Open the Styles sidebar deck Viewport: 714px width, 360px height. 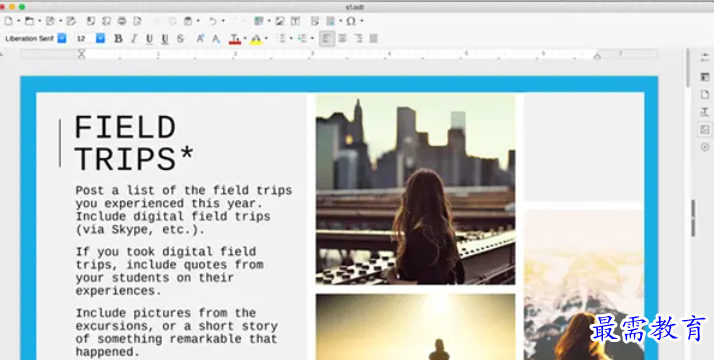(x=705, y=112)
